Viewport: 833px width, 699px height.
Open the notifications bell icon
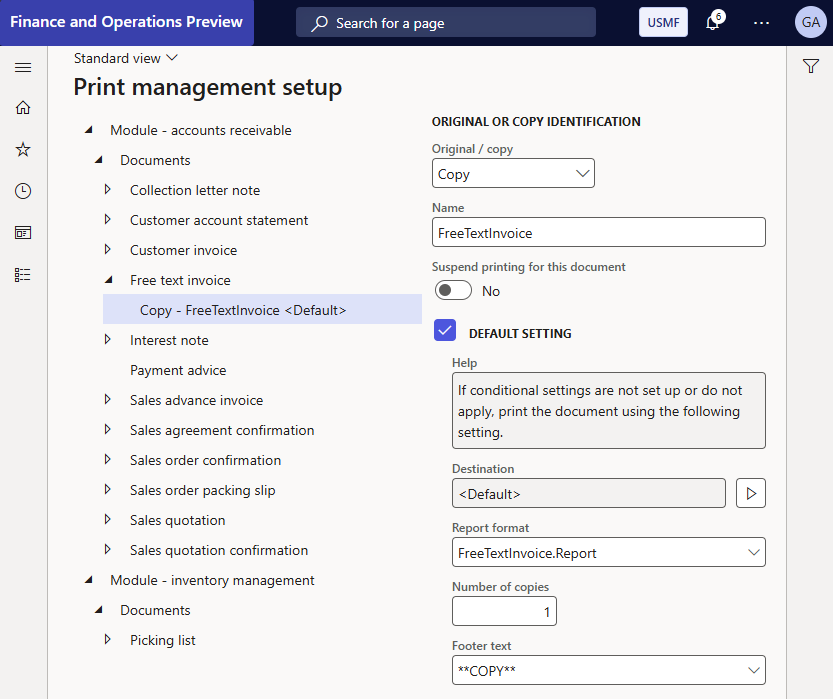point(713,23)
